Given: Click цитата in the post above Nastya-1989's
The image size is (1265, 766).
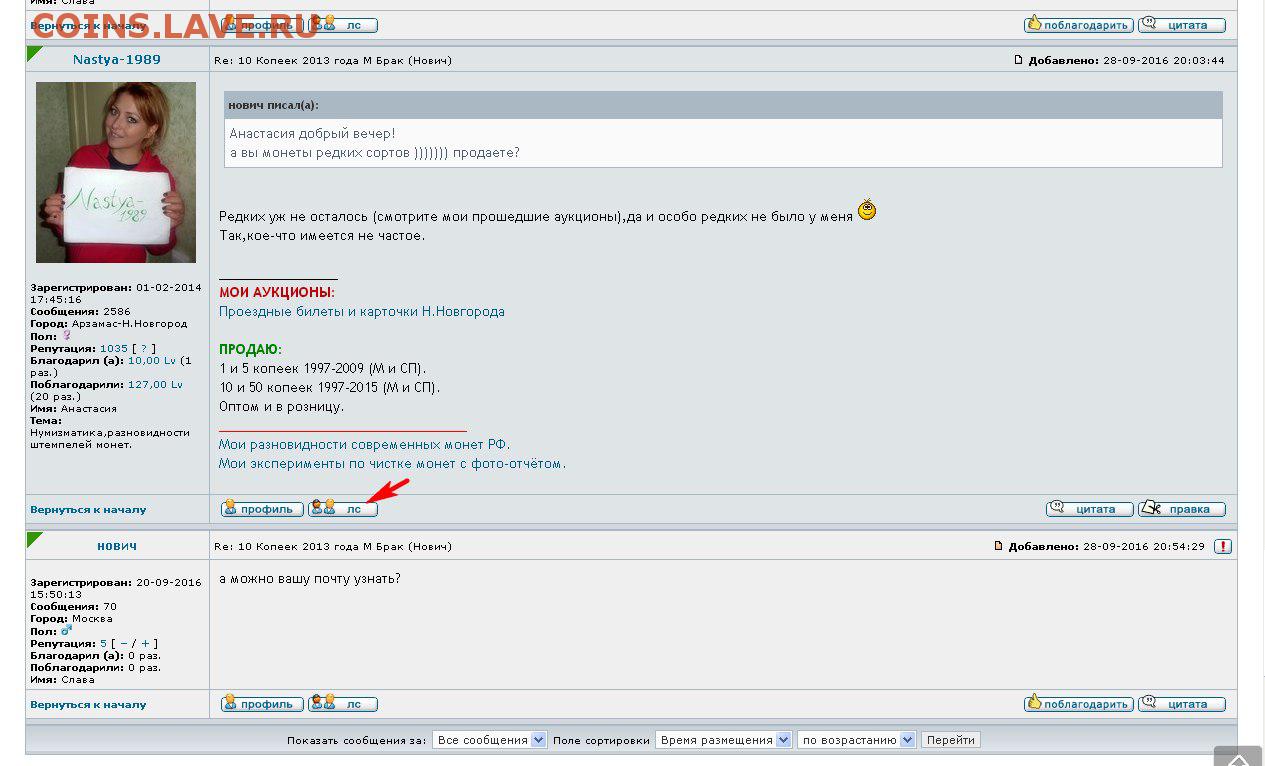Looking at the screenshot, I should (x=1182, y=25).
